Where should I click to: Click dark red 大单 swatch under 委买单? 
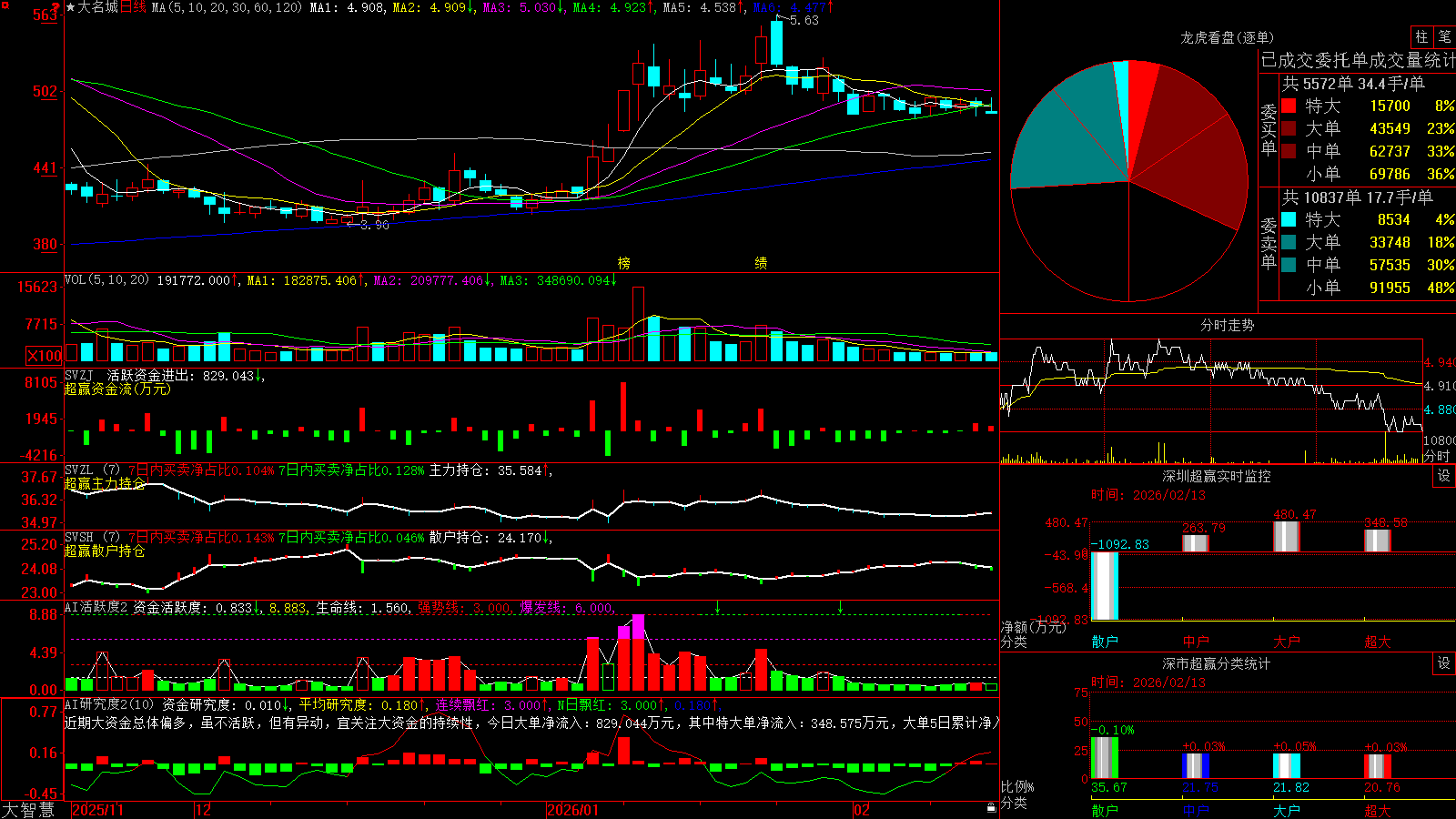coord(1289,128)
